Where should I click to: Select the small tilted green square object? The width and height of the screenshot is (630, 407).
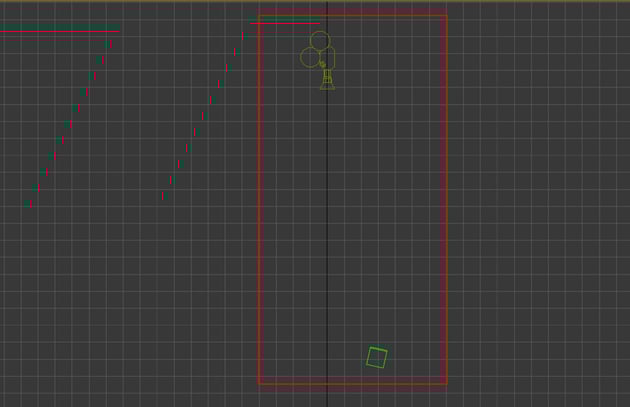(x=377, y=357)
